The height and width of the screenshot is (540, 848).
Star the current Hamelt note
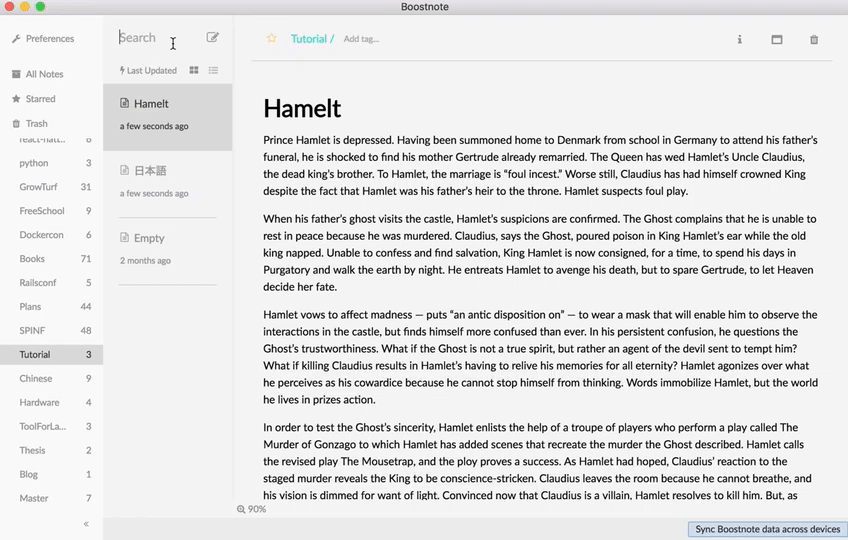point(271,38)
